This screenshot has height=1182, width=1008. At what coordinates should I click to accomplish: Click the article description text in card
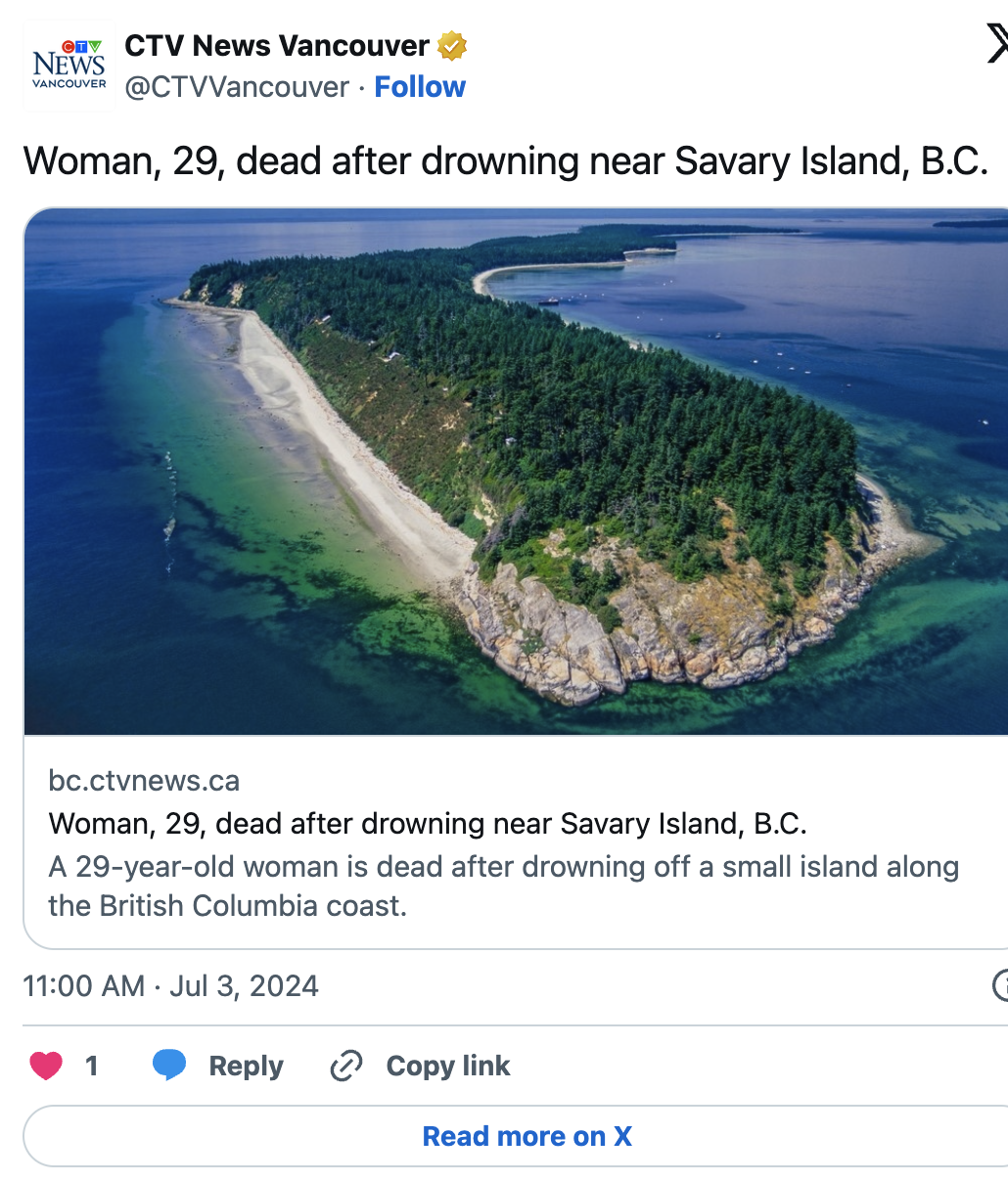click(503, 886)
